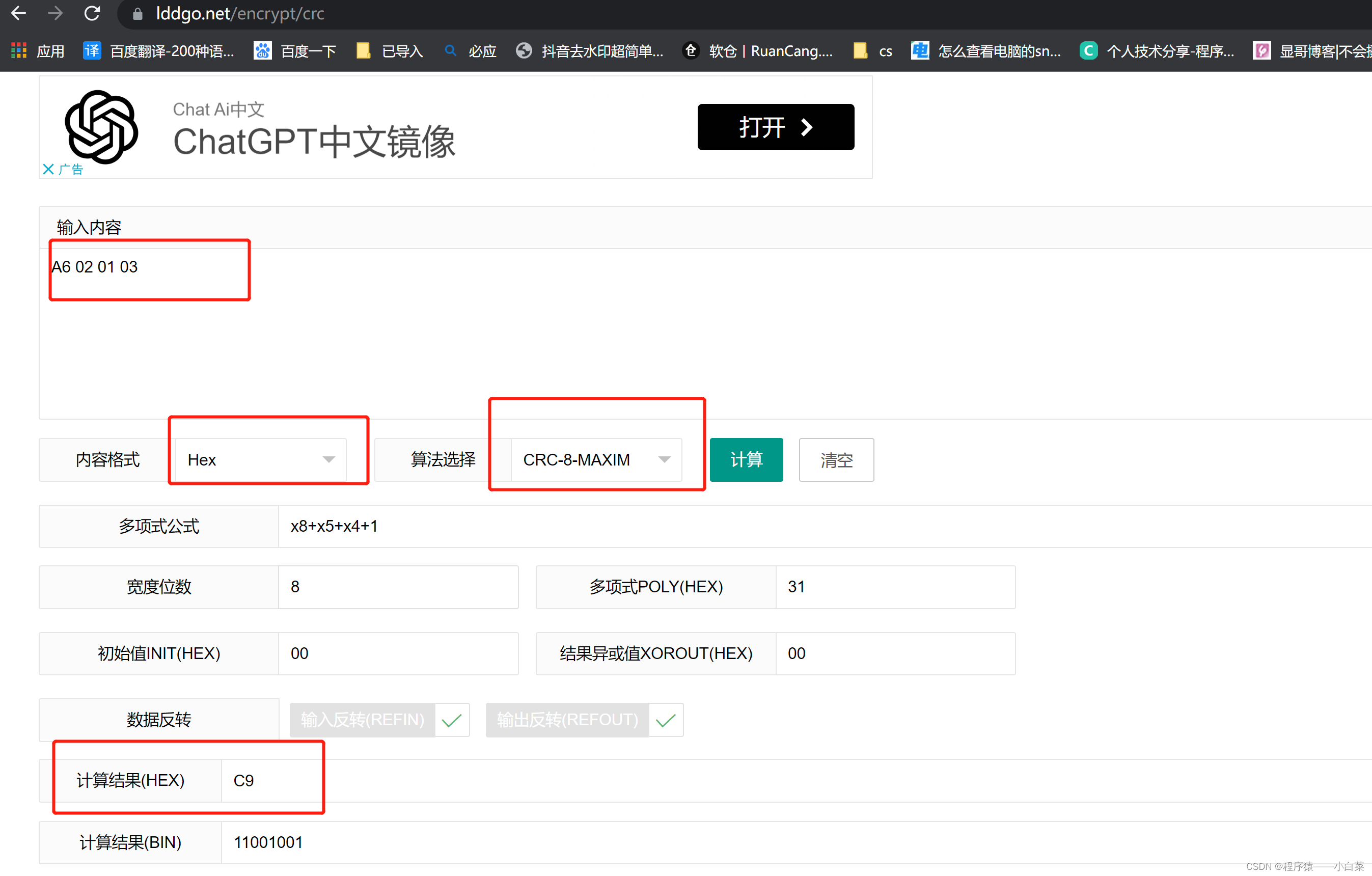This screenshot has width=1372, height=876.
Task: Open the 显哥博客 bookmark icon
Action: (x=1262, y=50)
